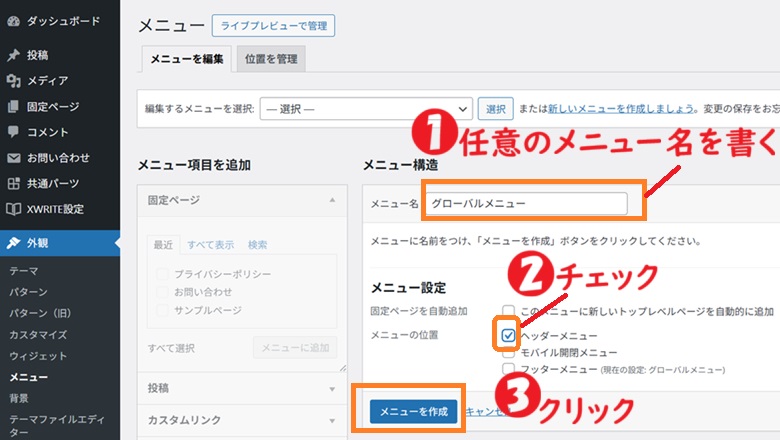Open テーマ submenu item
Viewport: 780px width, 440px height.
(x=23, y=271)
